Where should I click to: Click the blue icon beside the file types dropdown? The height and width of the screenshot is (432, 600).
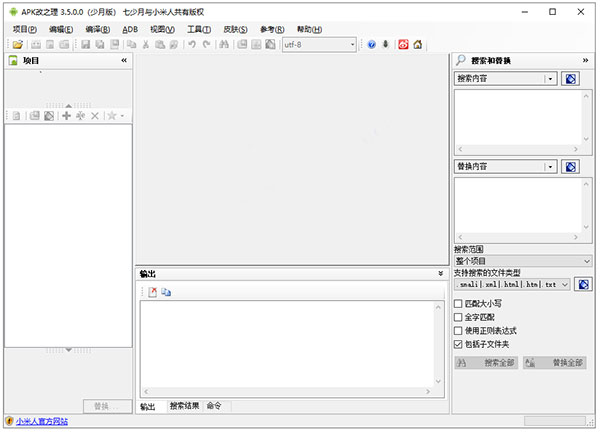[x=584, y=285]
